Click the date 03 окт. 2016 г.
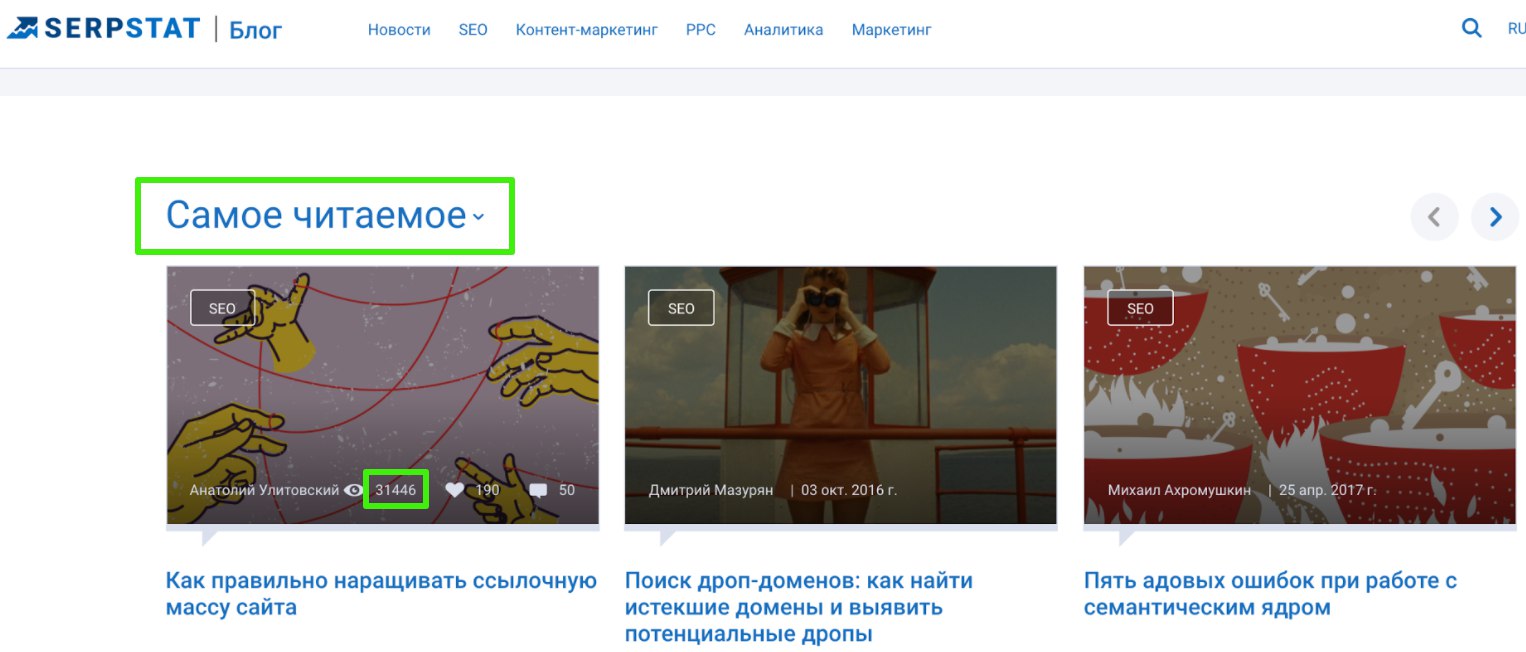This screenshot has height=652, width=1526. tap(849, 490)
